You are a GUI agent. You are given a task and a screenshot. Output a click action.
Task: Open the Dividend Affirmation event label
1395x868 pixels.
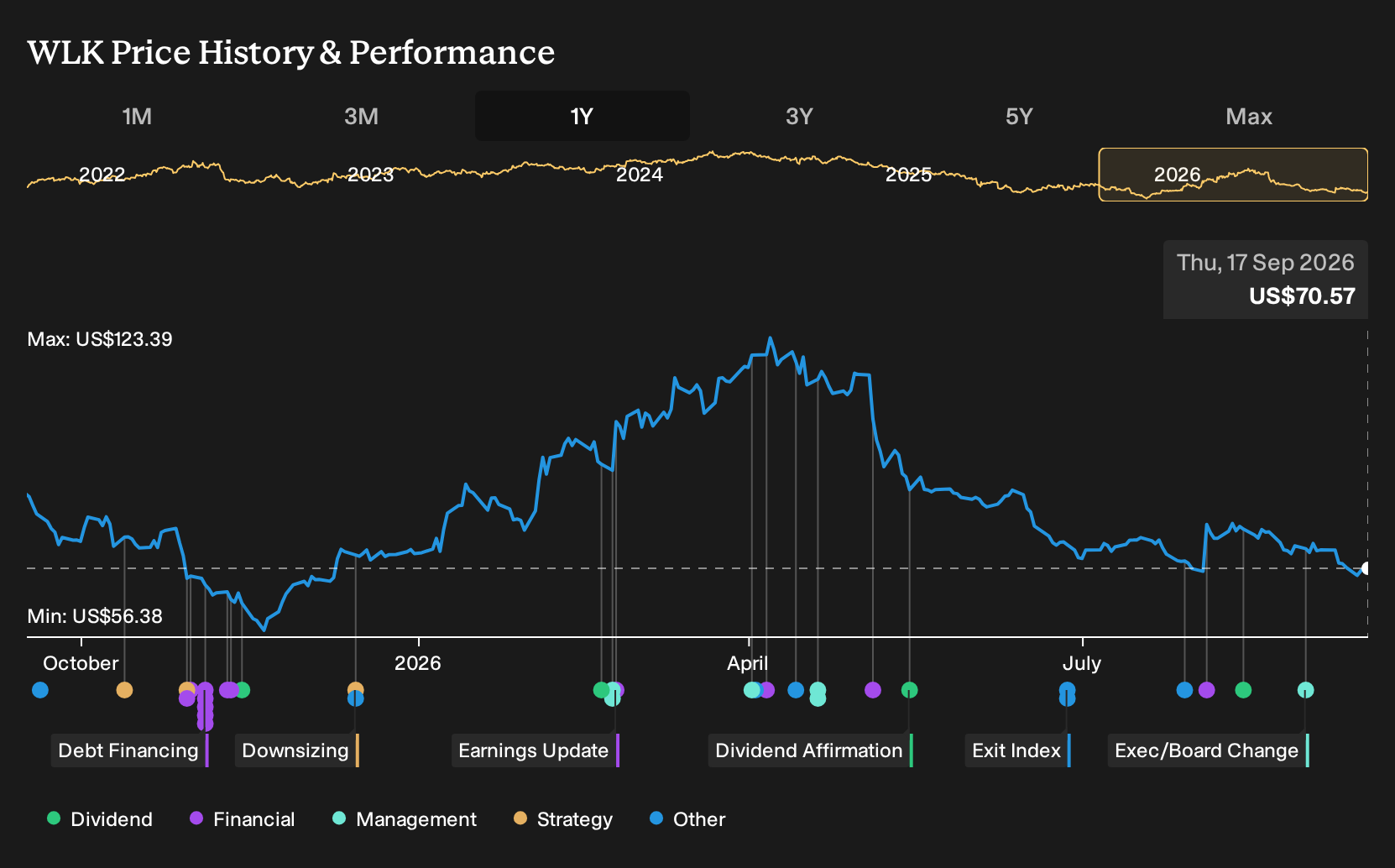(x=810, y=750)
